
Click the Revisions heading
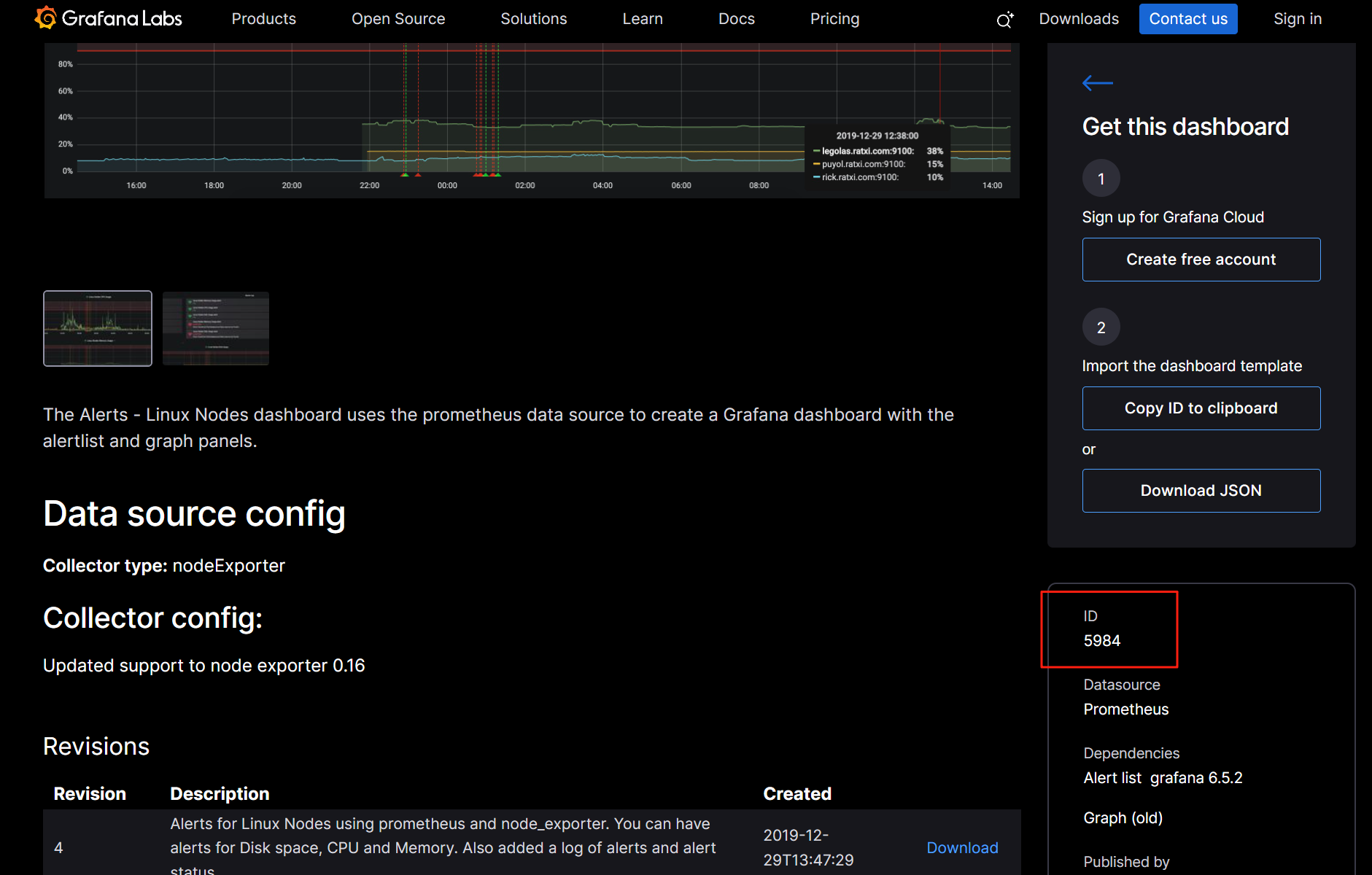(x=96, y=747)
